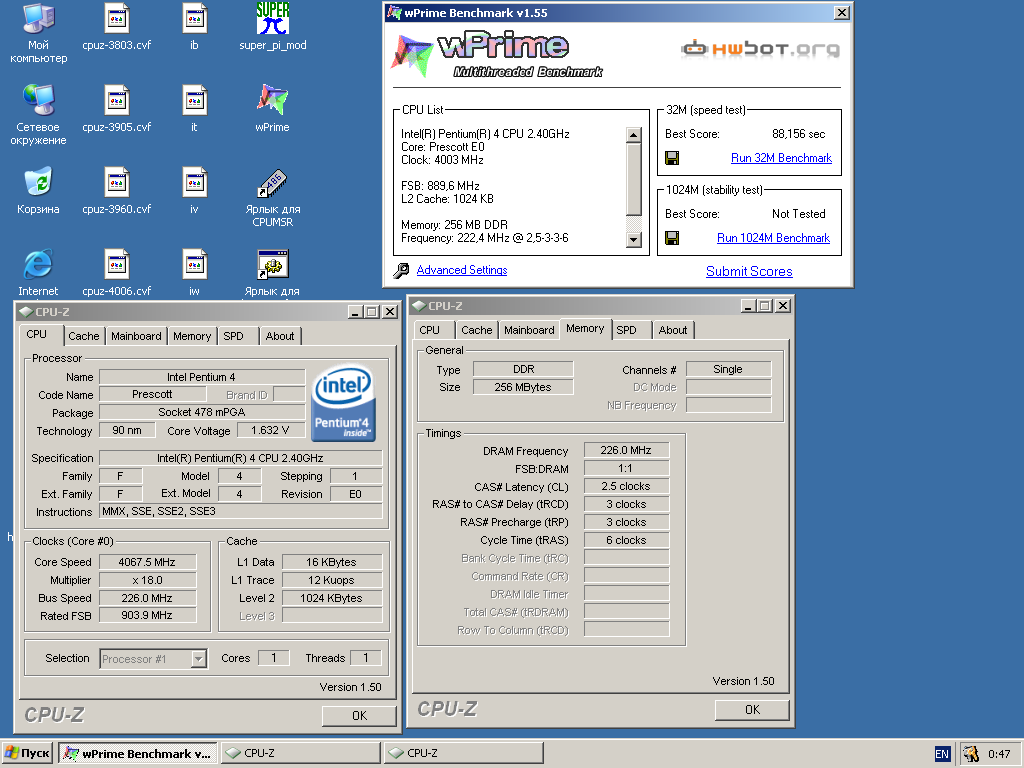Viewport: 1024px width, 768px height.
Task: Open My Computer desktop icon
Action: [38, 33]
